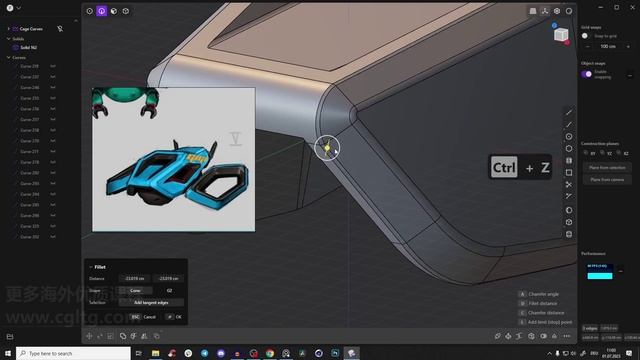Disable the Enable snapping switch
This screenshot has width=640, height=360.
click(587, 74)
